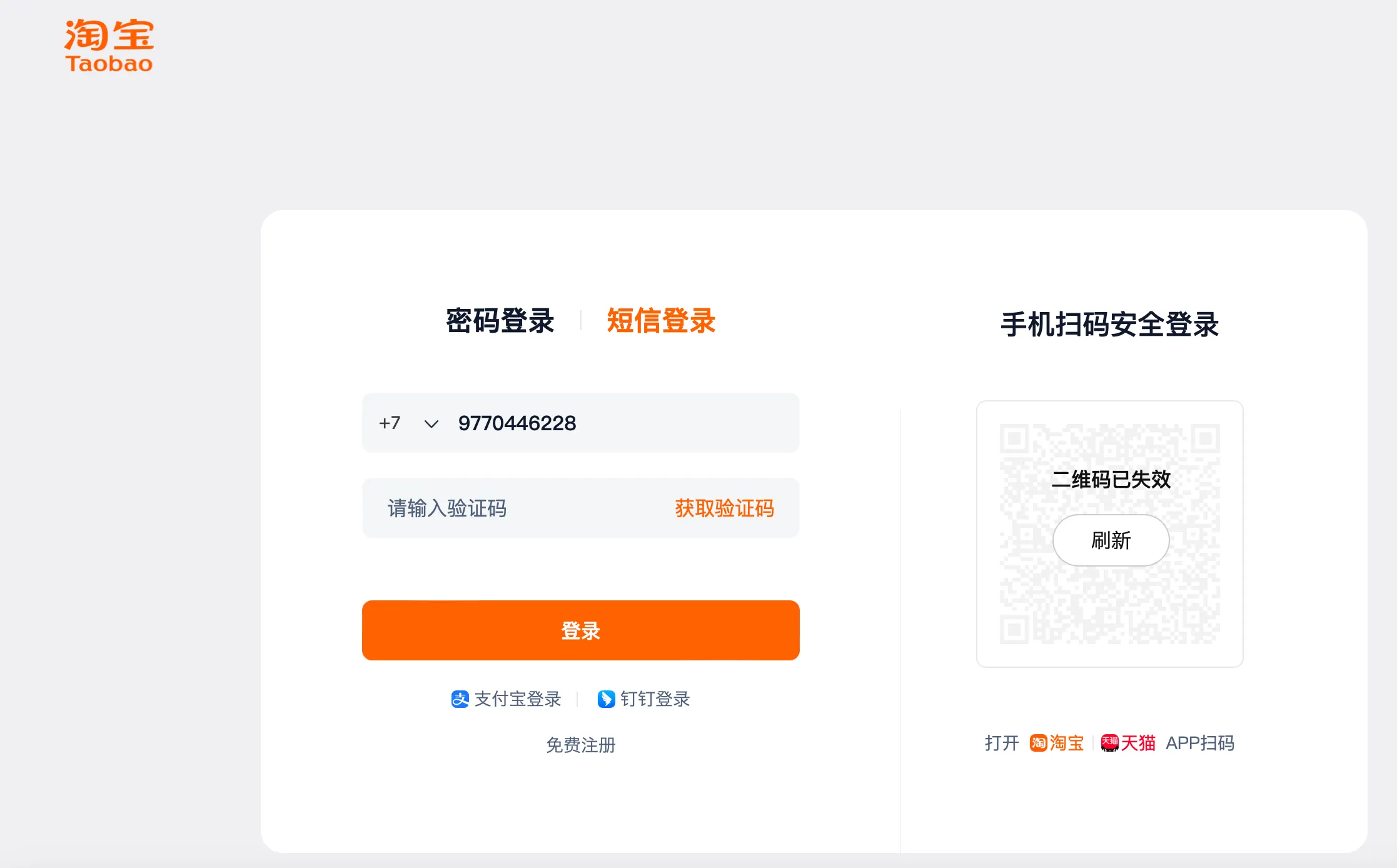Open the 免费注册 registration link

tap(580, 745)
